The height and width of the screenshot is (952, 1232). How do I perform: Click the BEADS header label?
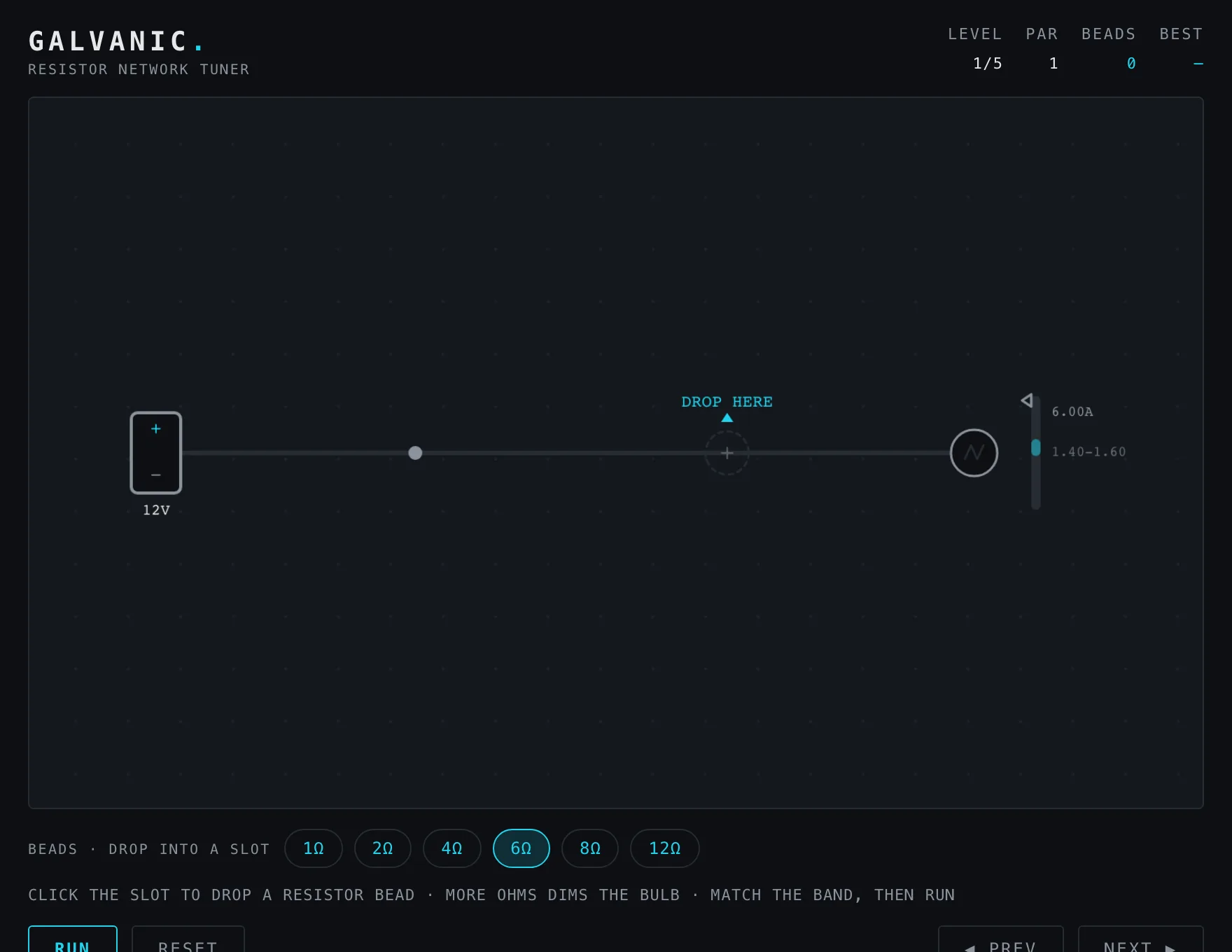pyautogui.click(x=1109, y=34)
